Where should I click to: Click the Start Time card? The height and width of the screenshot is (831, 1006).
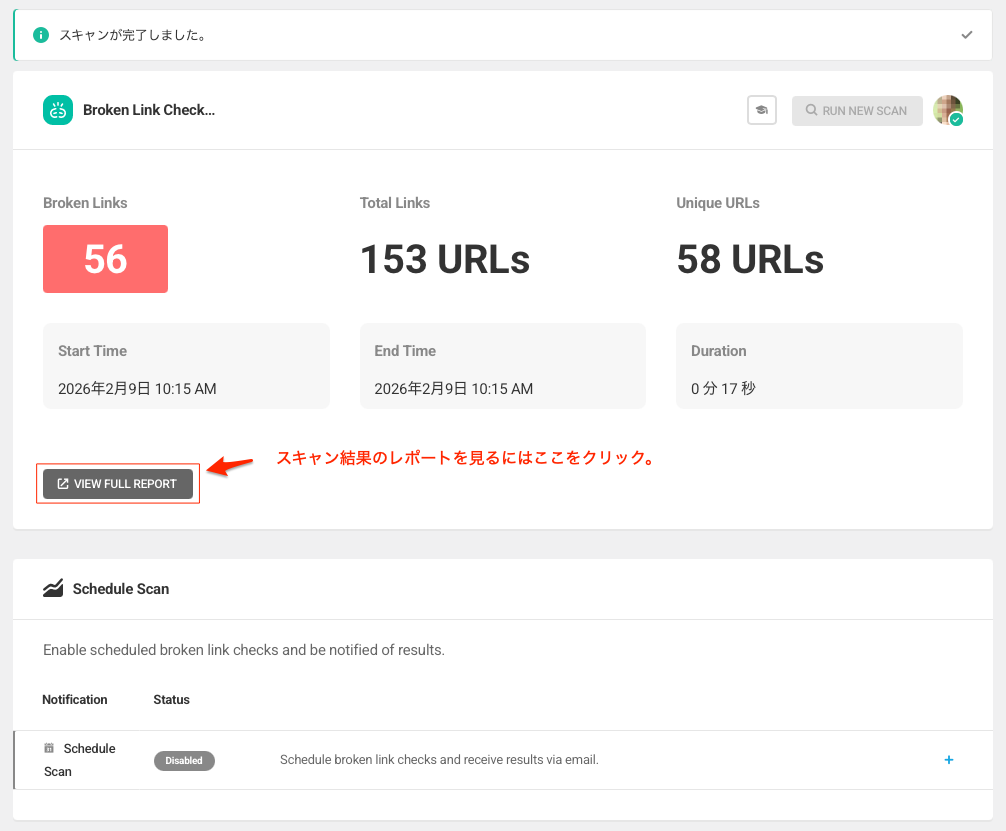(186, 366)
